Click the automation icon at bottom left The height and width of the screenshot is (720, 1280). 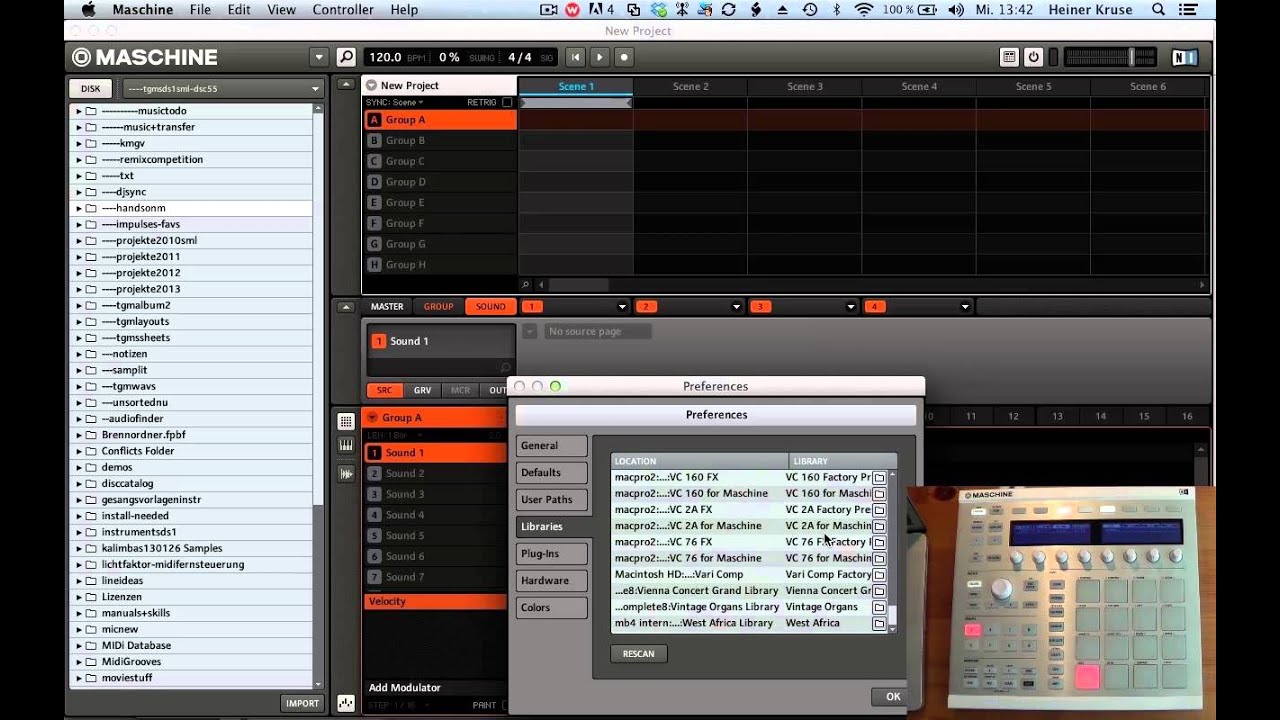(x=346, y=703)
